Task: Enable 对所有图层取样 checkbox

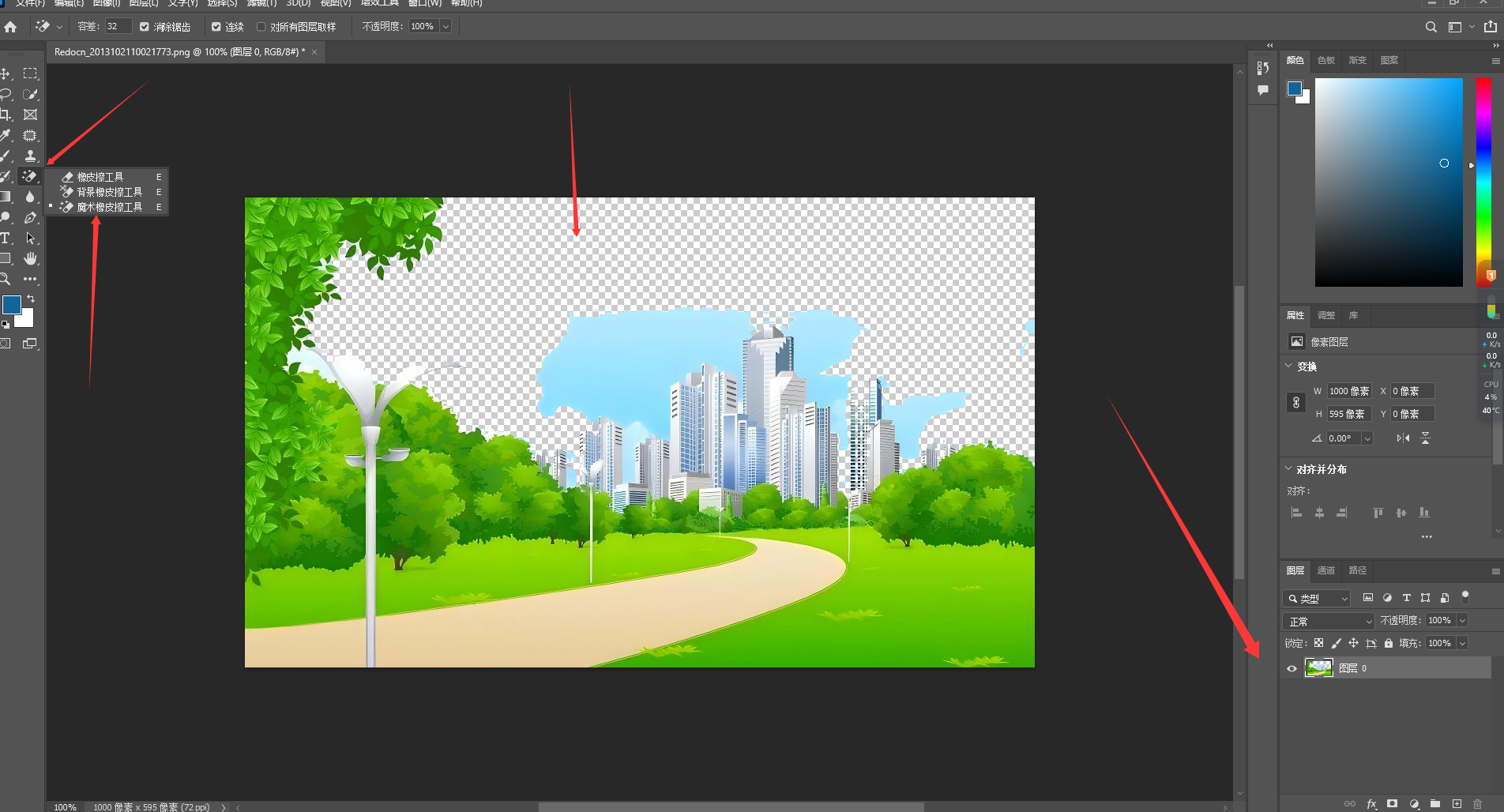Action: click(x=261, y=27)
